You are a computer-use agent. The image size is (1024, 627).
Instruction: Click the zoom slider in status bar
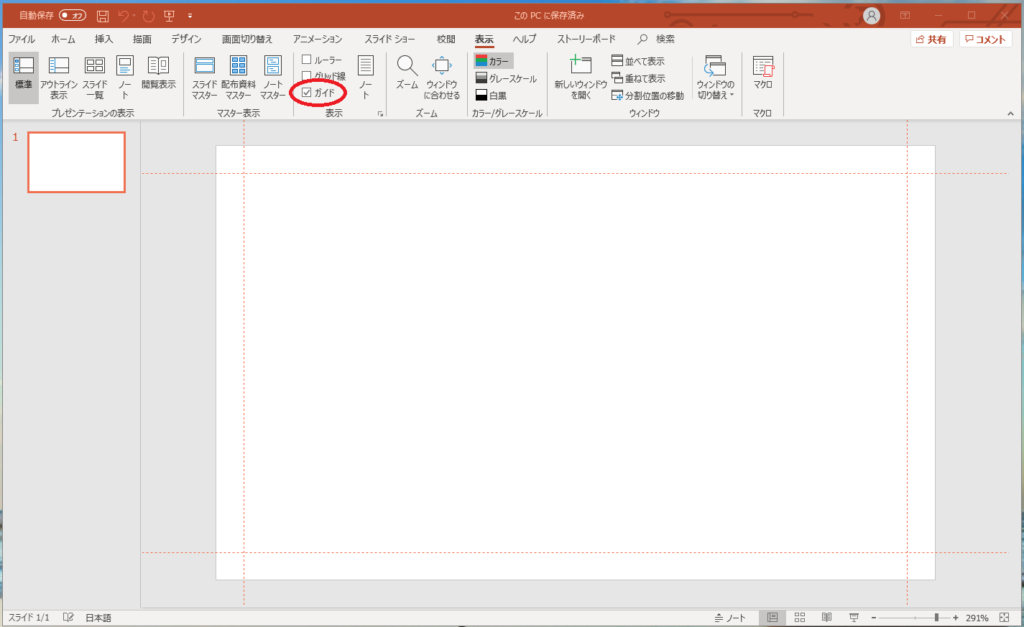935,618
